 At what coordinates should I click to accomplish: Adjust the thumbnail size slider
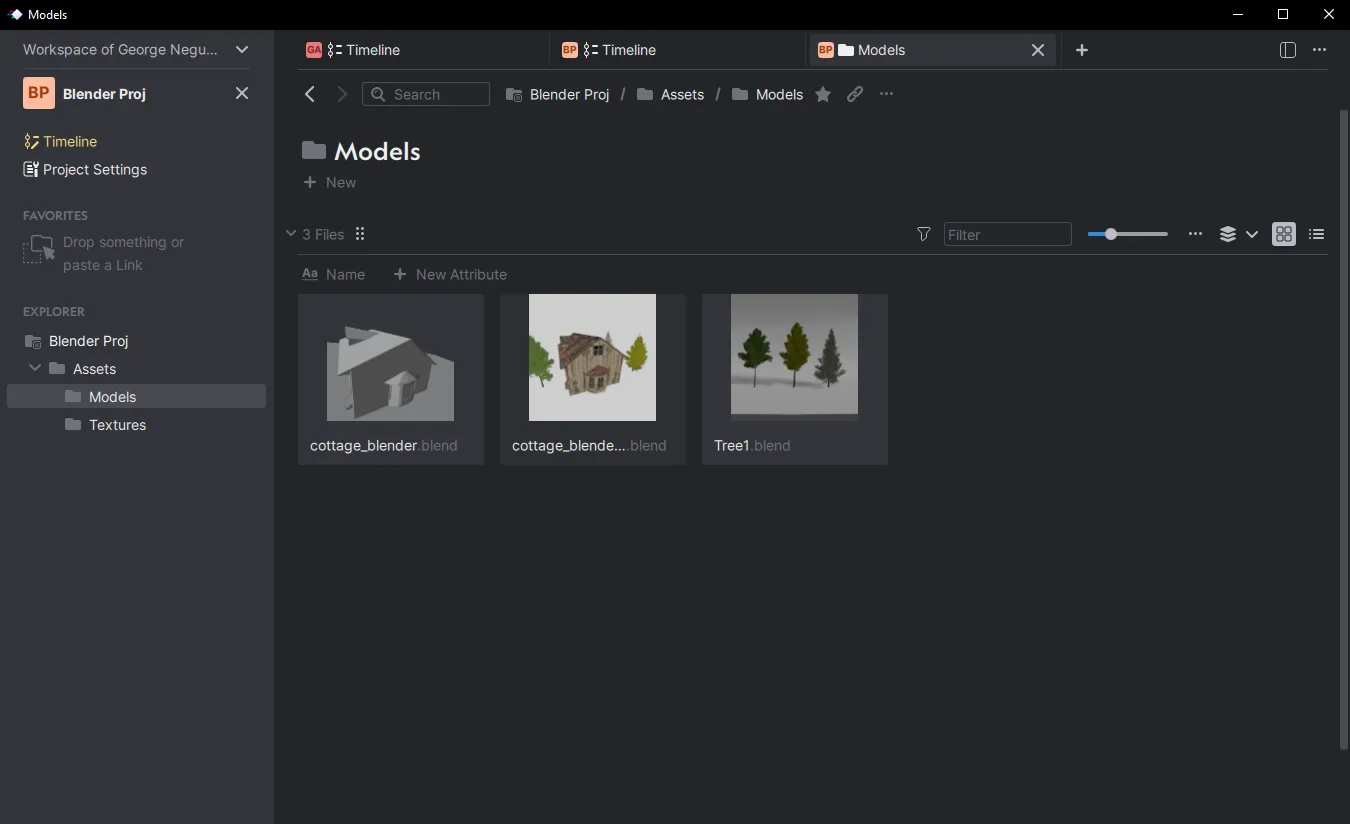click(1110, 234)
